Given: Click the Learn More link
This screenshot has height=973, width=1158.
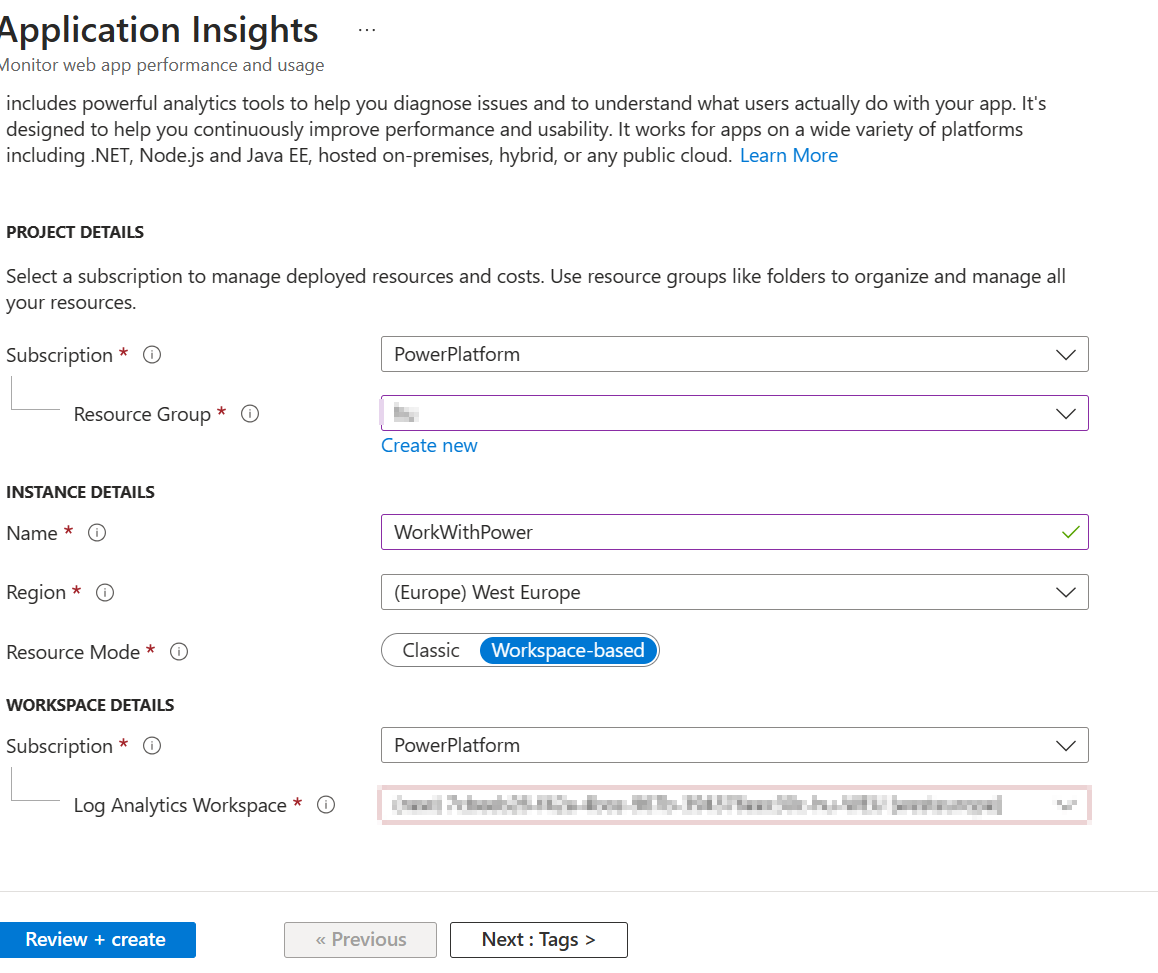Looking at the screenshot, I should point(788,155).
